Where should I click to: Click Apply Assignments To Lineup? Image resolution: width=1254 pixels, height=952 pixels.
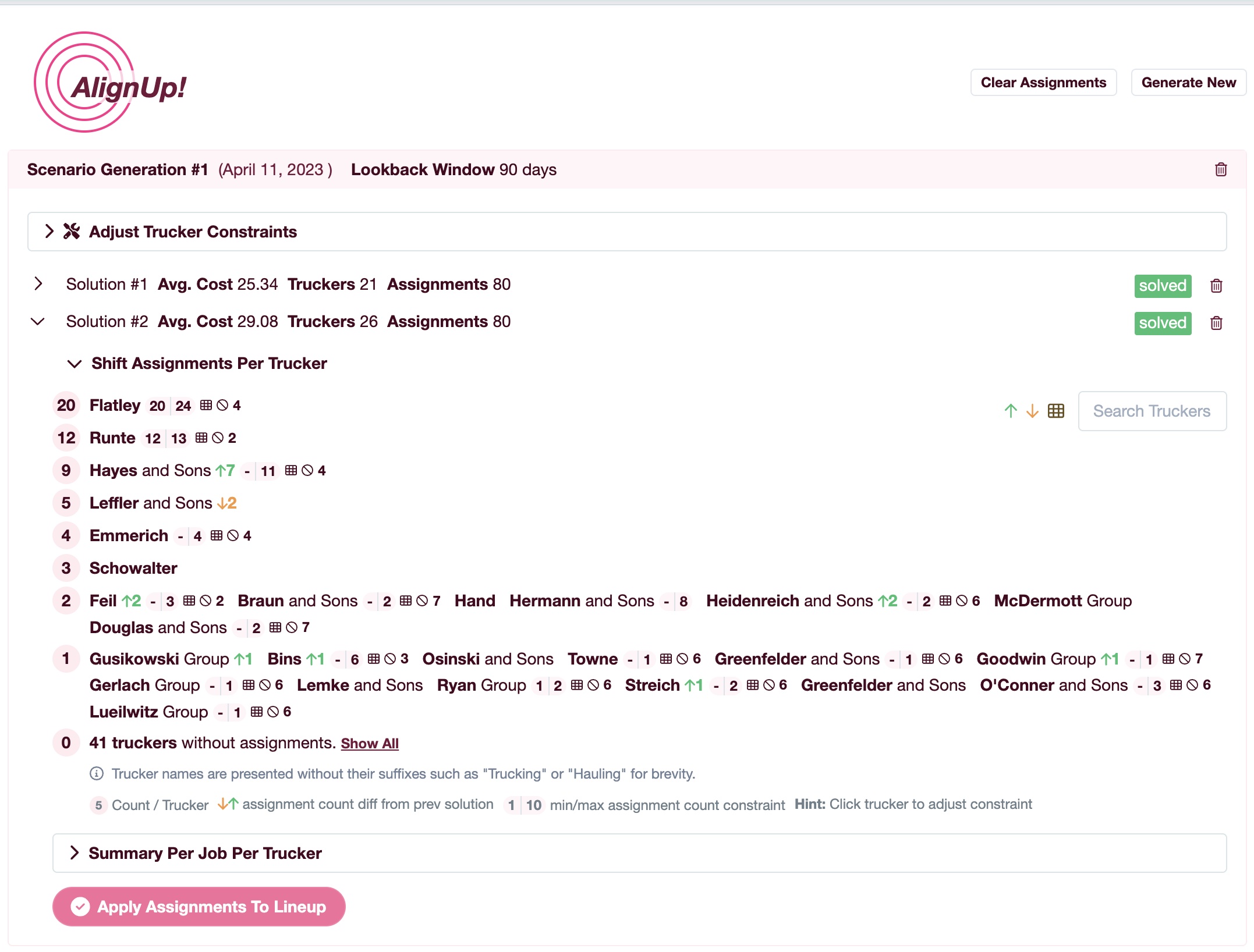(199, 907)
